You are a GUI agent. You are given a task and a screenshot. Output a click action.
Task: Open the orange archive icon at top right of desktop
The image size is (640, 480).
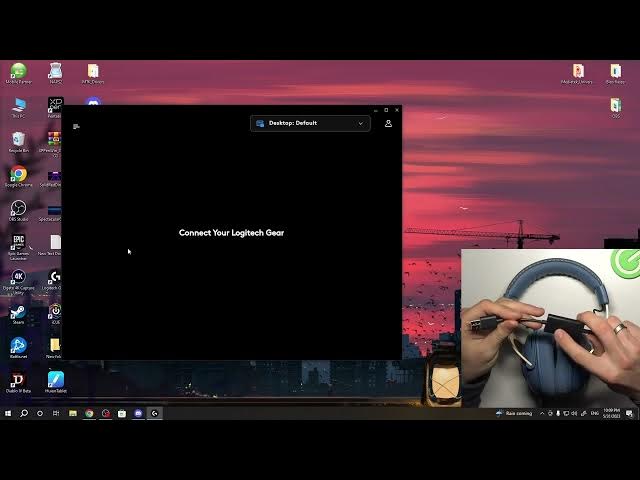577,73
